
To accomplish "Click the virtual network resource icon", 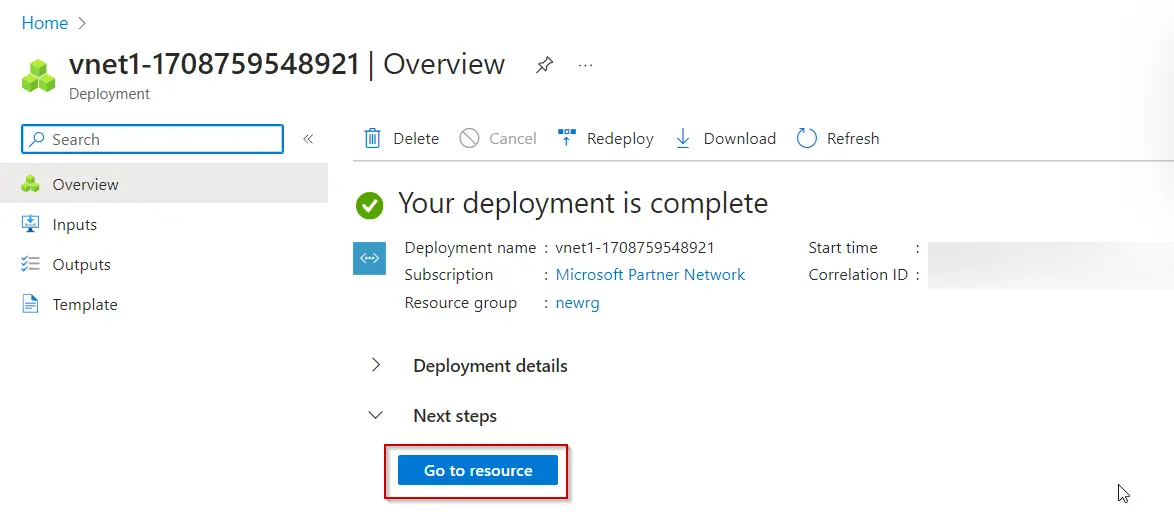I will pyautogui.click(x=369, y=258).
